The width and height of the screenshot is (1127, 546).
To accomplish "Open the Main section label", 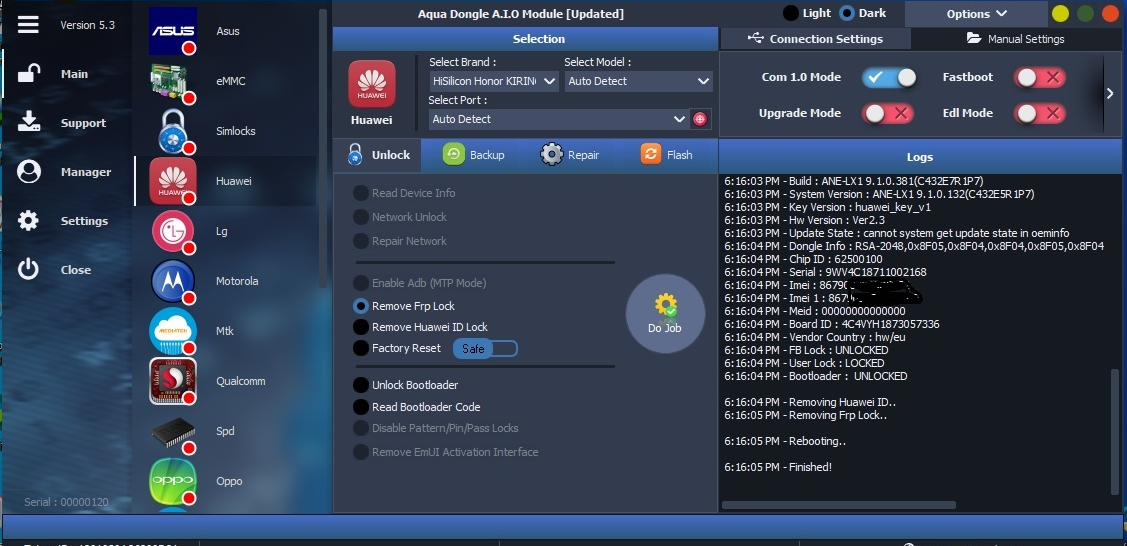I will pos(74,74).
